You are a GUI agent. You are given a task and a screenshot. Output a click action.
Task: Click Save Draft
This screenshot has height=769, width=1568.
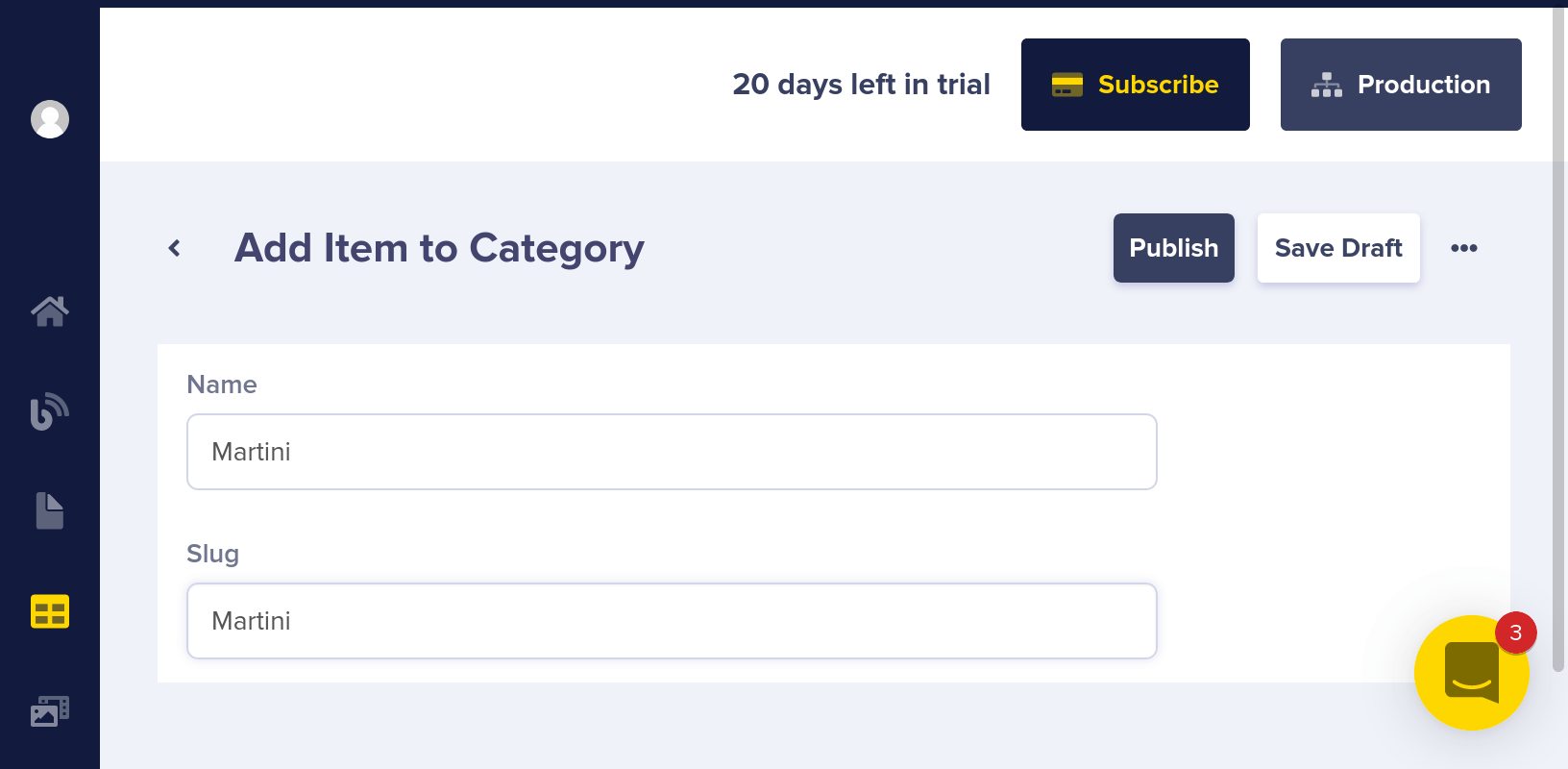1337,248
